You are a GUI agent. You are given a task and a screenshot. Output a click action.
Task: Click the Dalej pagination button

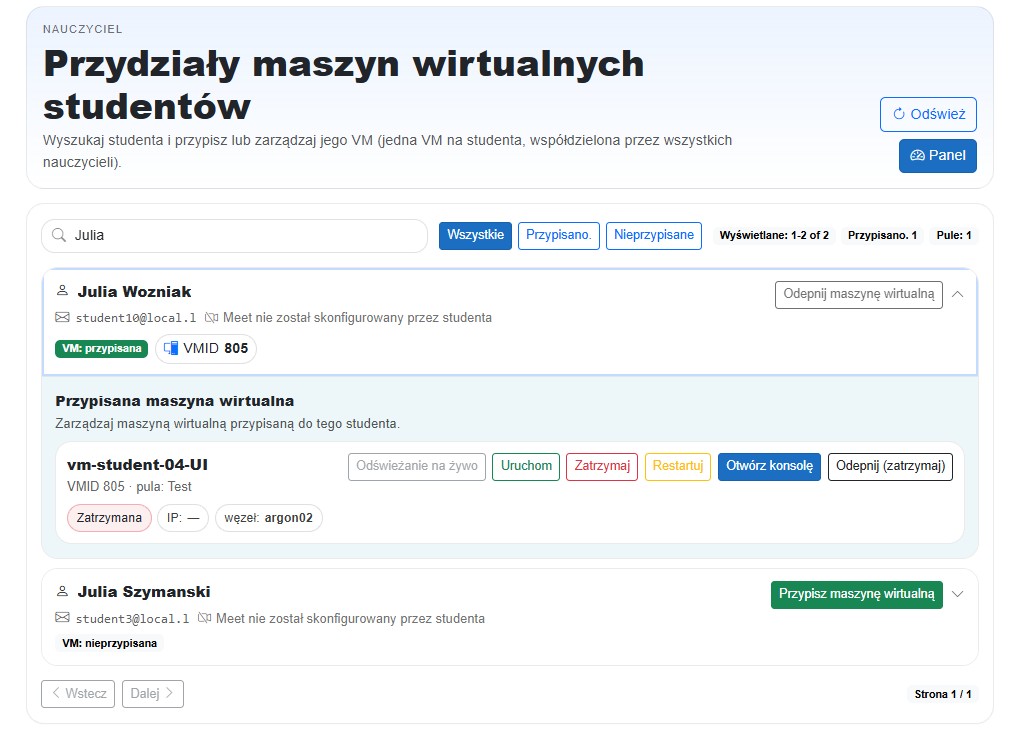click(151, 693)
